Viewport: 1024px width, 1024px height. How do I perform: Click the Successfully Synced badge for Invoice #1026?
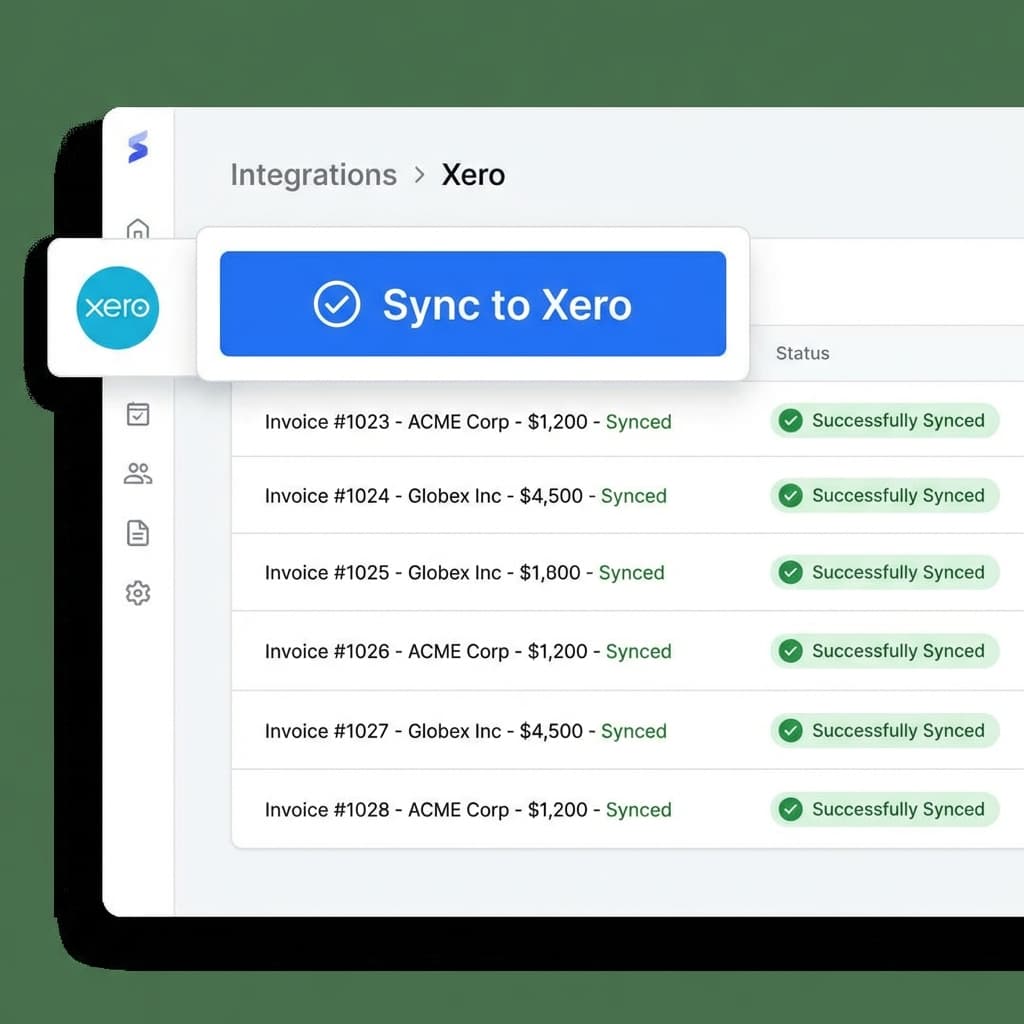pos(884,651)
